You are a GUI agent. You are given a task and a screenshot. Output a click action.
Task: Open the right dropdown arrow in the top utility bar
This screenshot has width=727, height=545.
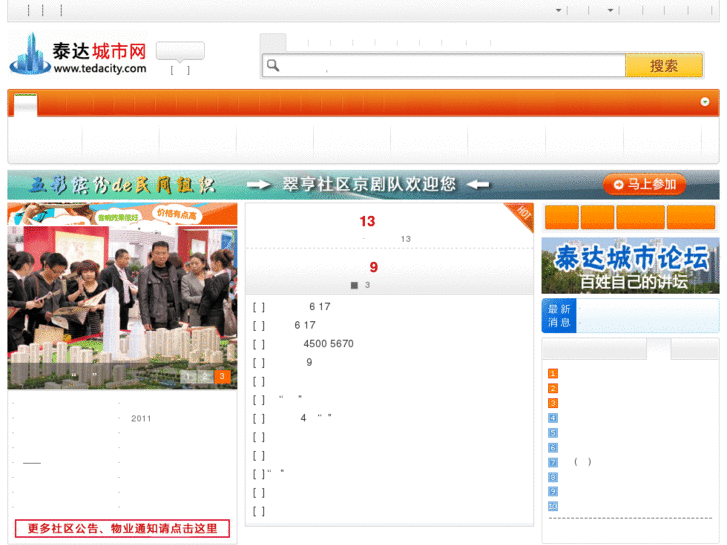click(x=611, y=10)
